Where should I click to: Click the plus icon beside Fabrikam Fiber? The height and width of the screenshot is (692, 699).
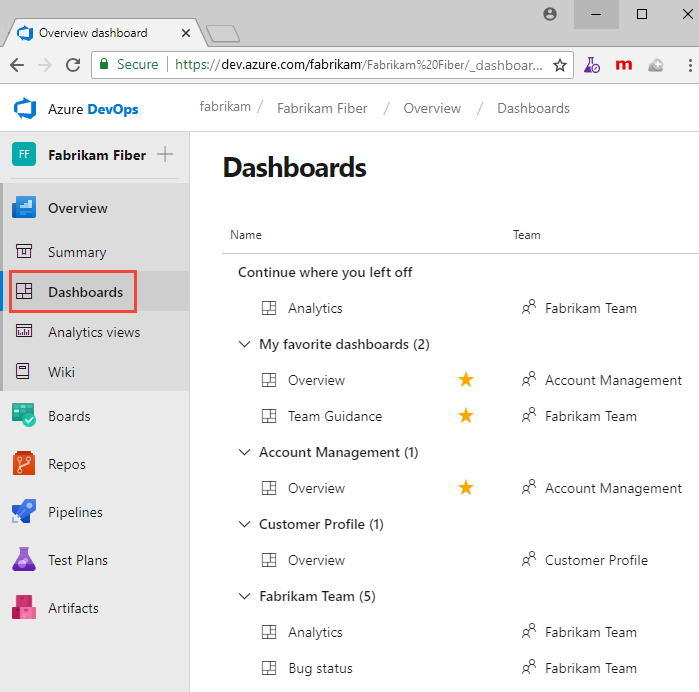[165, 154]
